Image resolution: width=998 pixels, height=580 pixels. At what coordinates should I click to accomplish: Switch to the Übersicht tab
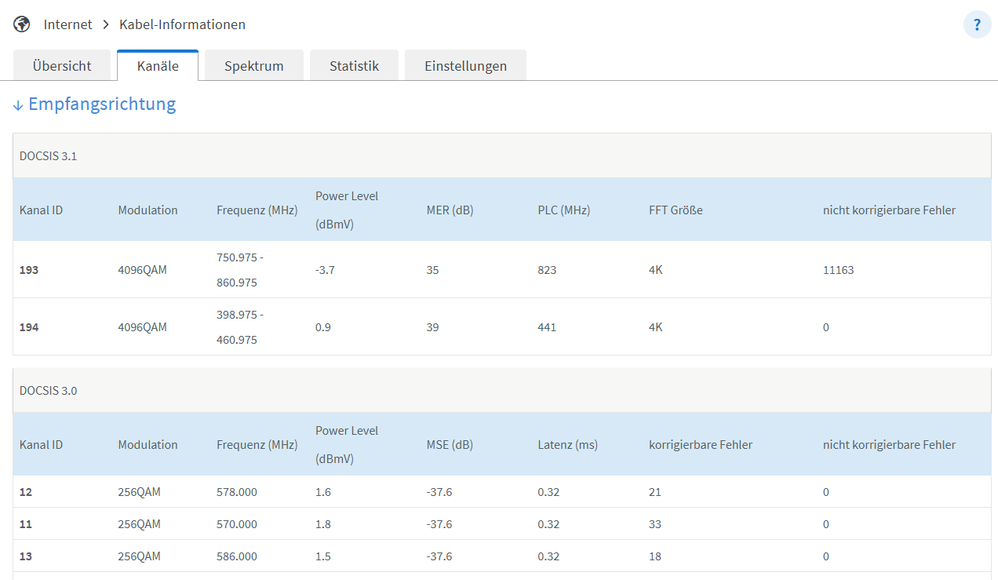[x=62, y=66]
